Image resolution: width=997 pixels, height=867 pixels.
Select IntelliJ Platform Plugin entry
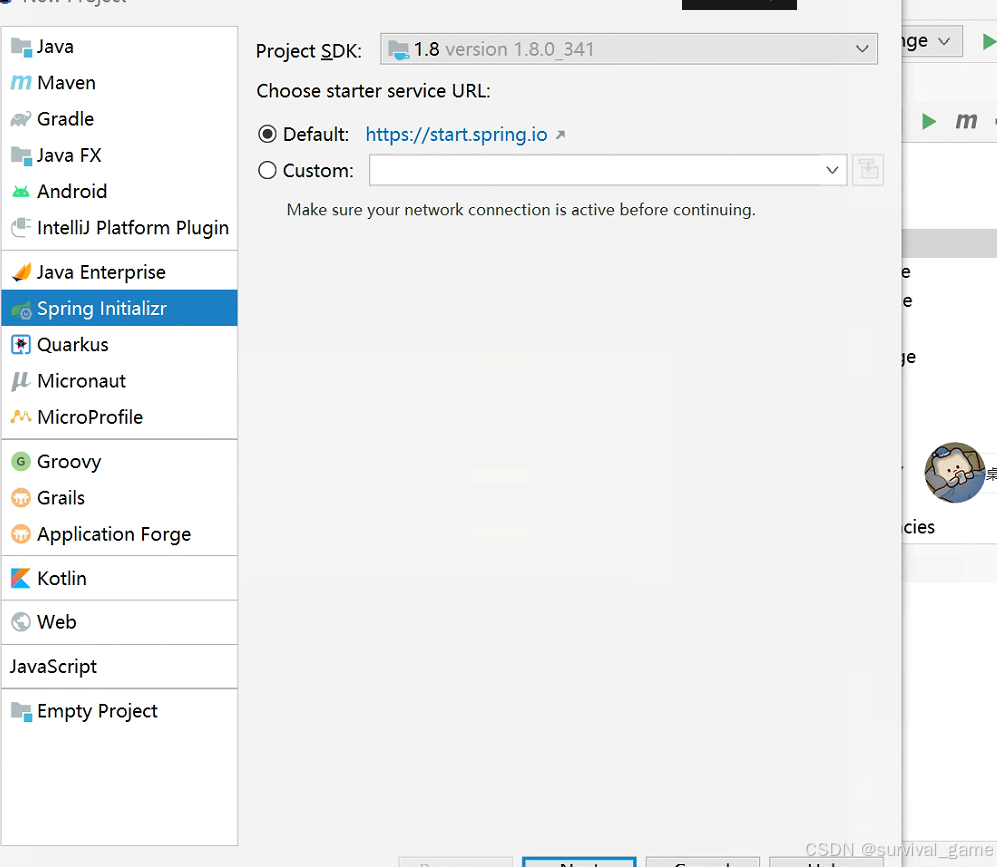(x=120, y=228)
